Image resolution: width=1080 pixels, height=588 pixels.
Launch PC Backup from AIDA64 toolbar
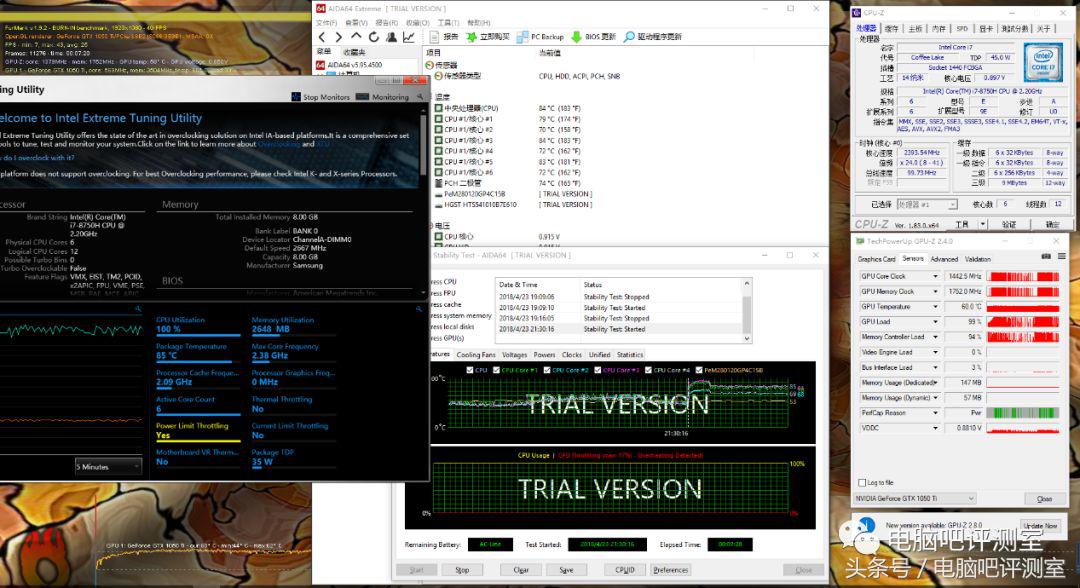[540, 36]
